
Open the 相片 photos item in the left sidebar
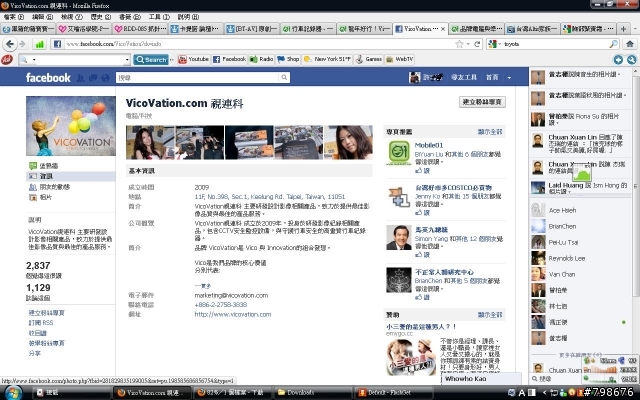(x=41, y=198)
